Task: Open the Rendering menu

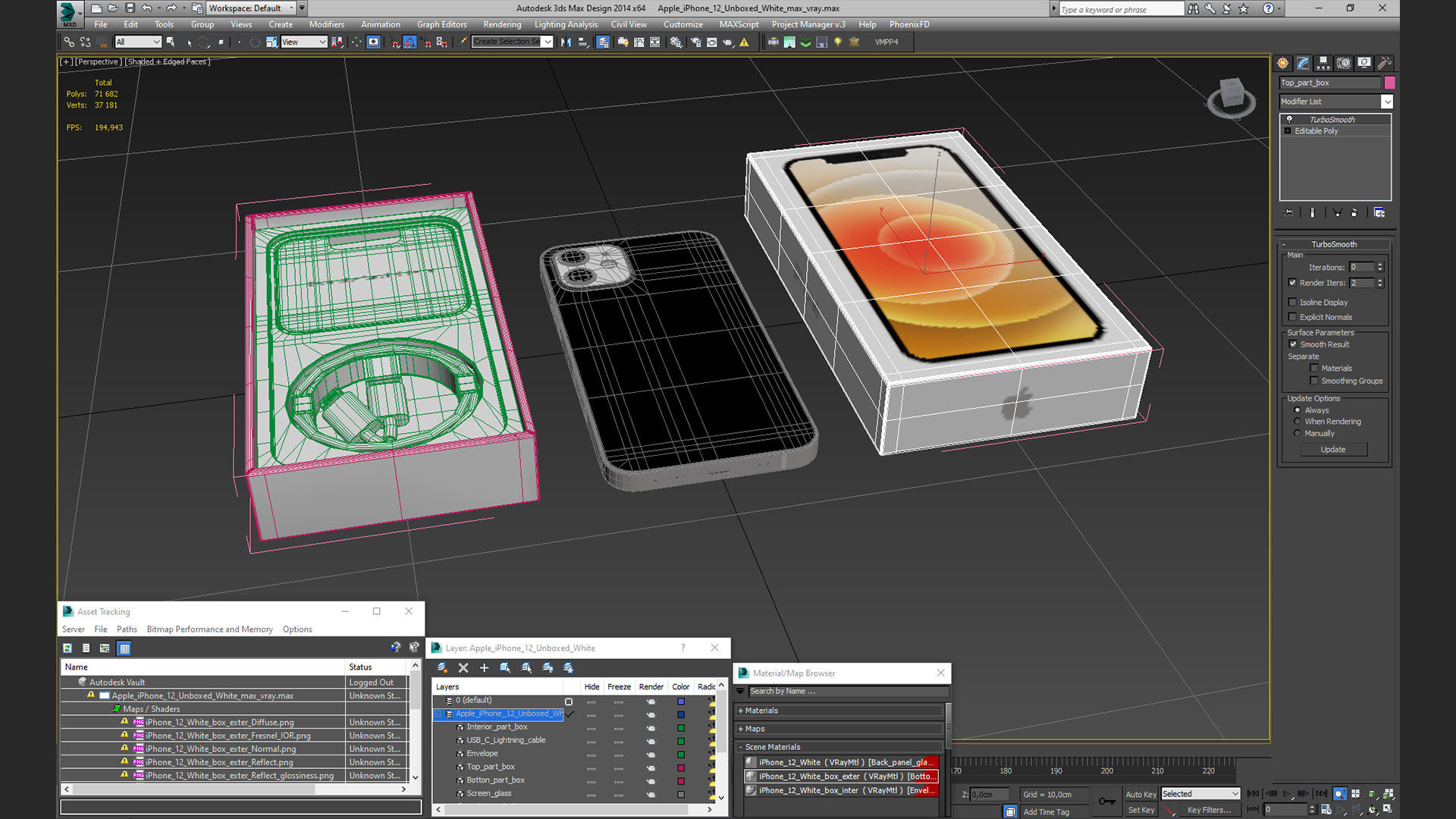Action: point(502,24)
